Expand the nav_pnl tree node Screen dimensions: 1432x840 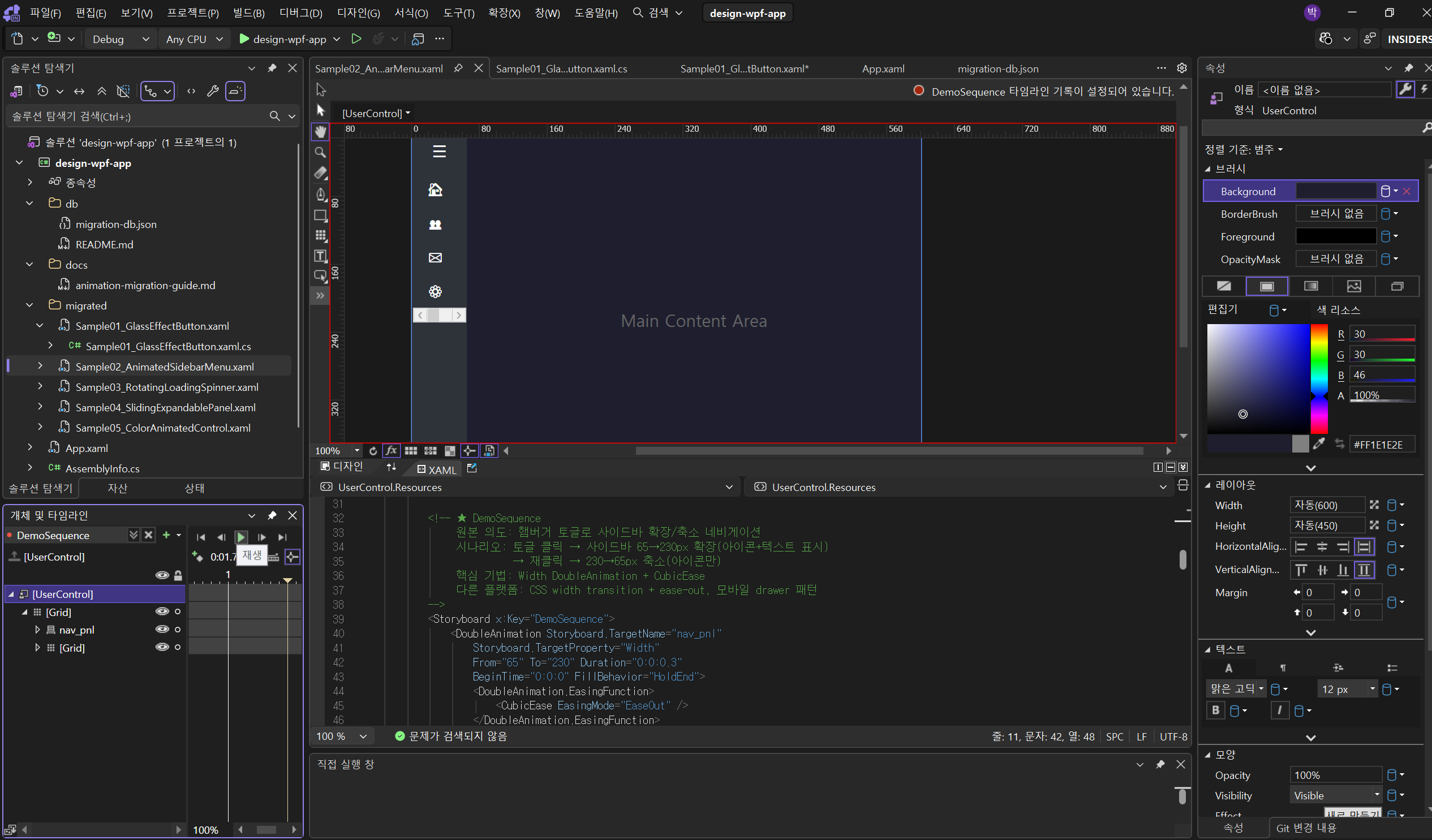click(x=37, y=630)
